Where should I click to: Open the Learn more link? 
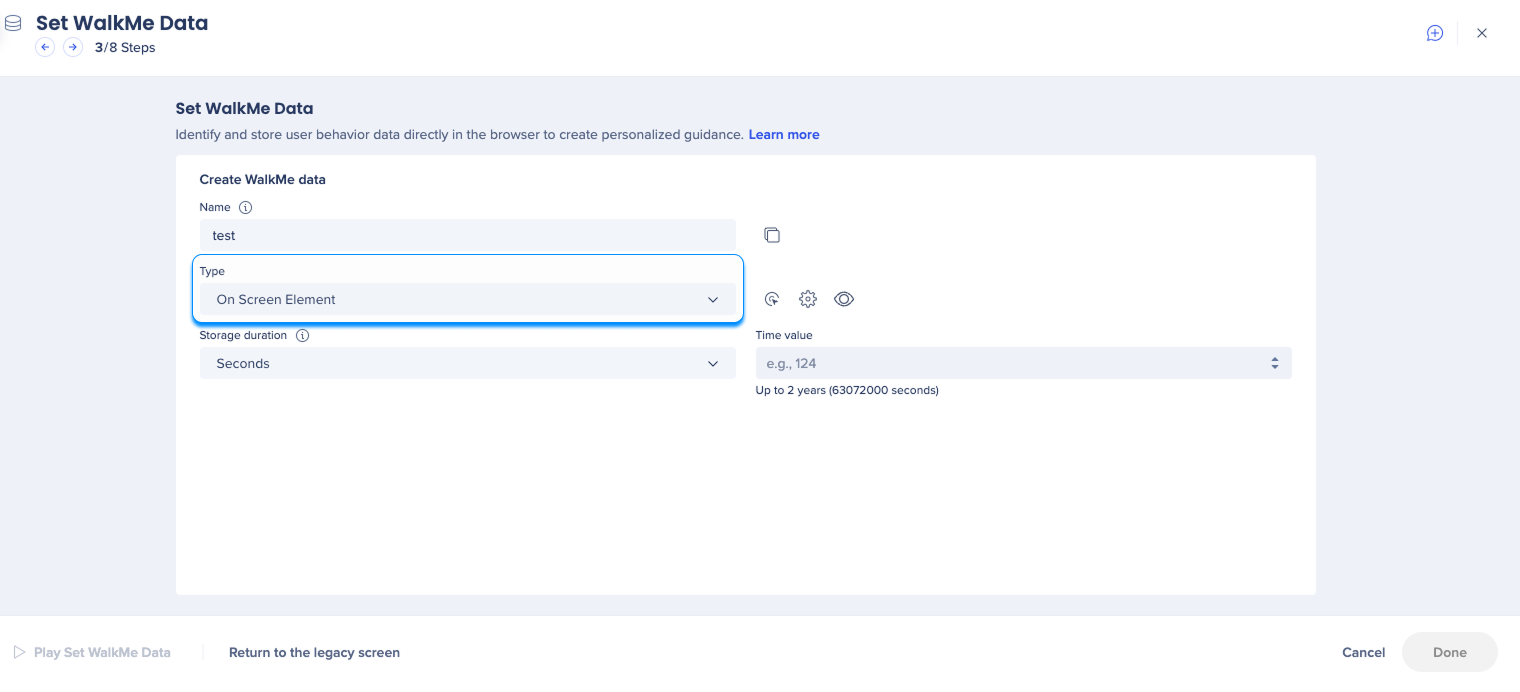pyautogui.click(x=783, y=135)
